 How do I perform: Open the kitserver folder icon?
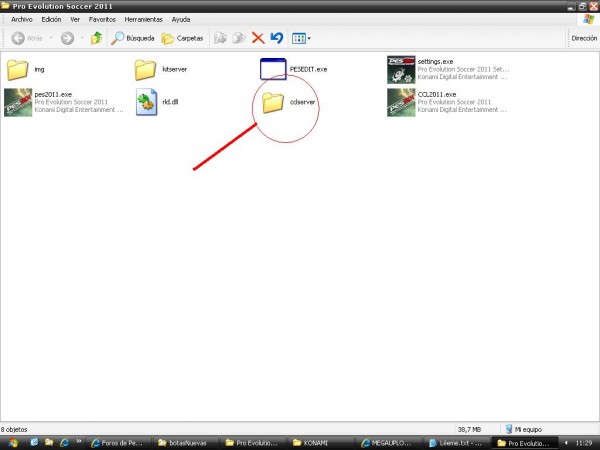(145, 70)
